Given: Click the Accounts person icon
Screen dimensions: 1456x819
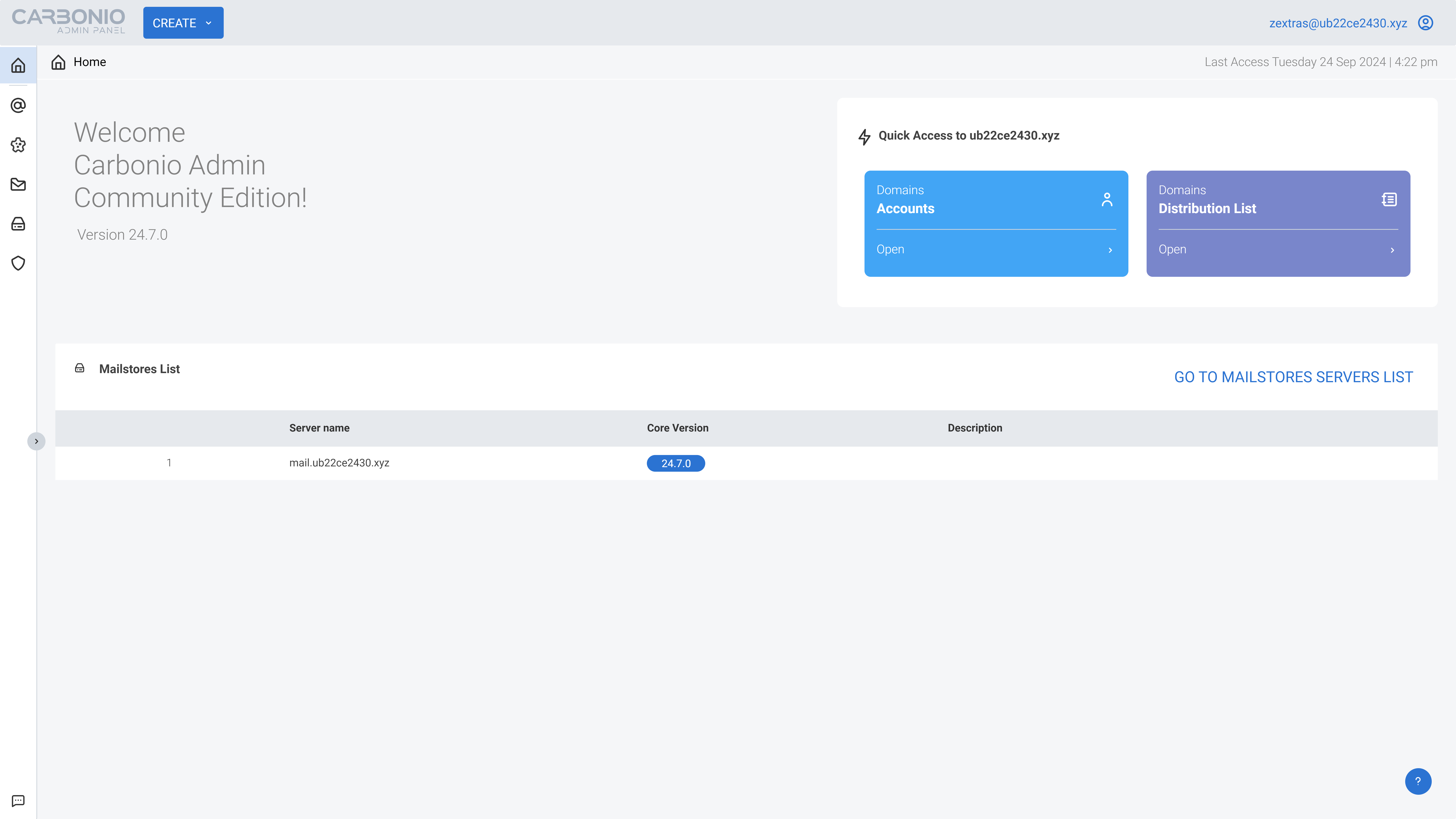Looking at the screenshot, I should 1107,199.
